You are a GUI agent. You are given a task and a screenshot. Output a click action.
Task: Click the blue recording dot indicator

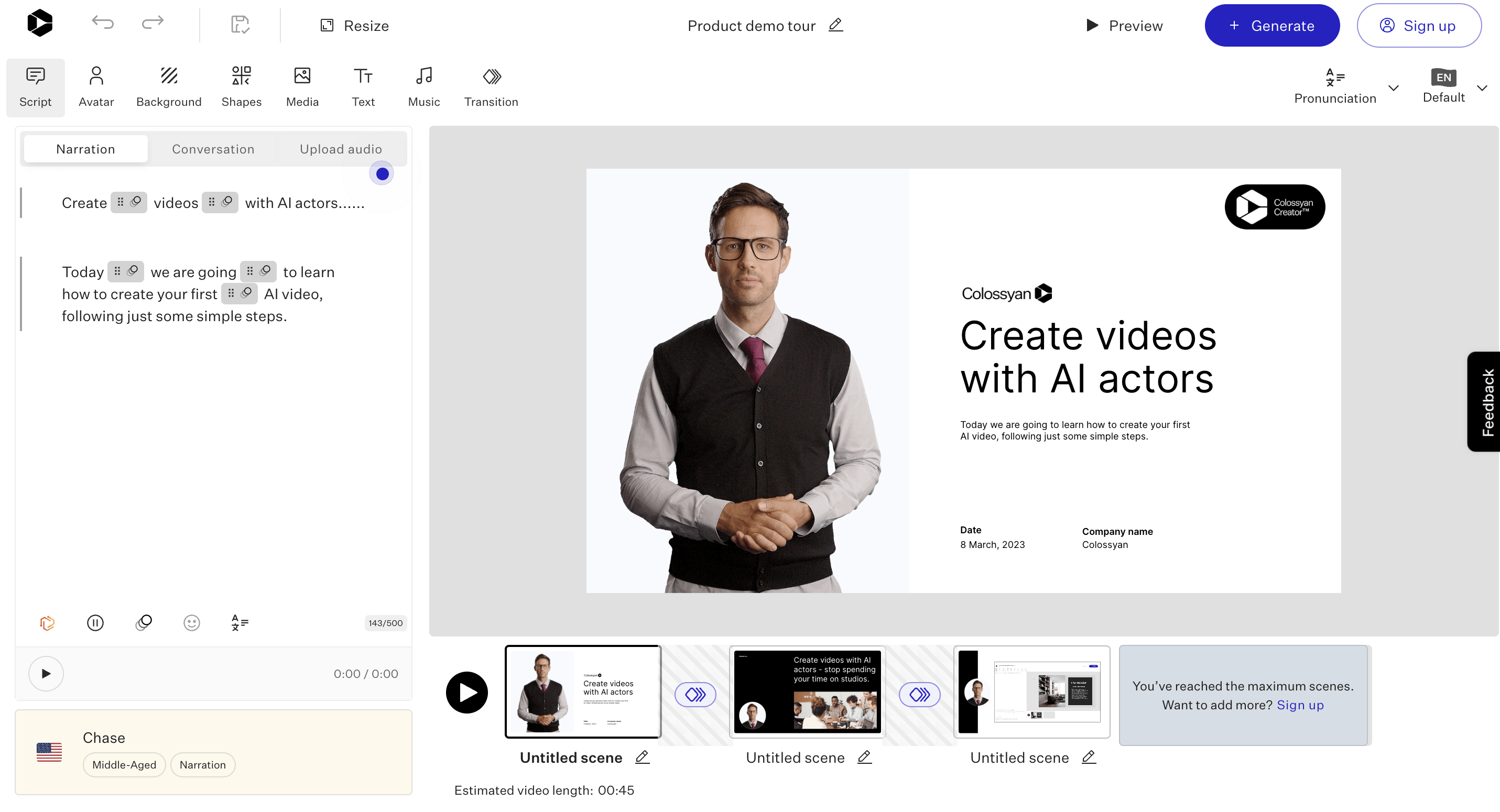pyautogui.click(x=382, y=173)
